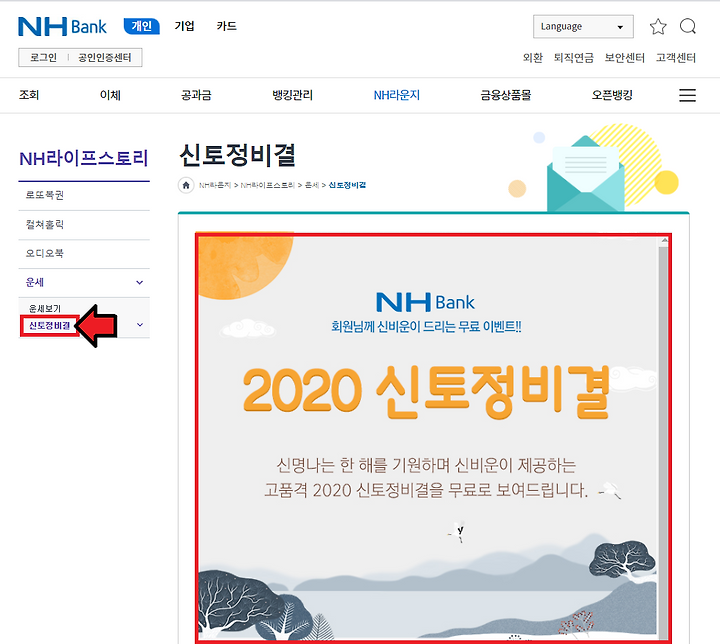Screen dimensions: 720x644
Task: Open the 오픈뱅킹 menu
Action: coord(612,95)
